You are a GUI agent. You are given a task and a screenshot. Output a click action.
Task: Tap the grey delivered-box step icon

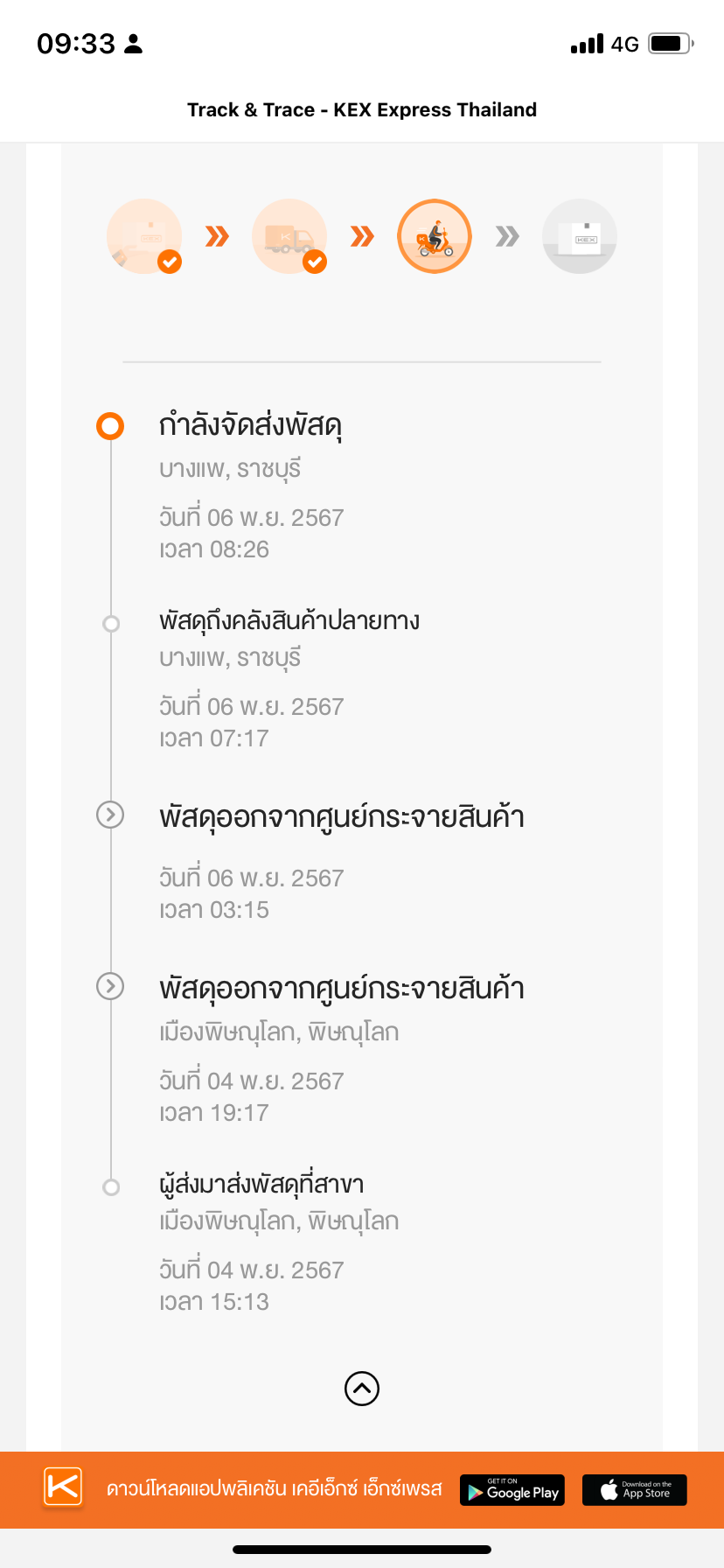[x=580, y=236]
